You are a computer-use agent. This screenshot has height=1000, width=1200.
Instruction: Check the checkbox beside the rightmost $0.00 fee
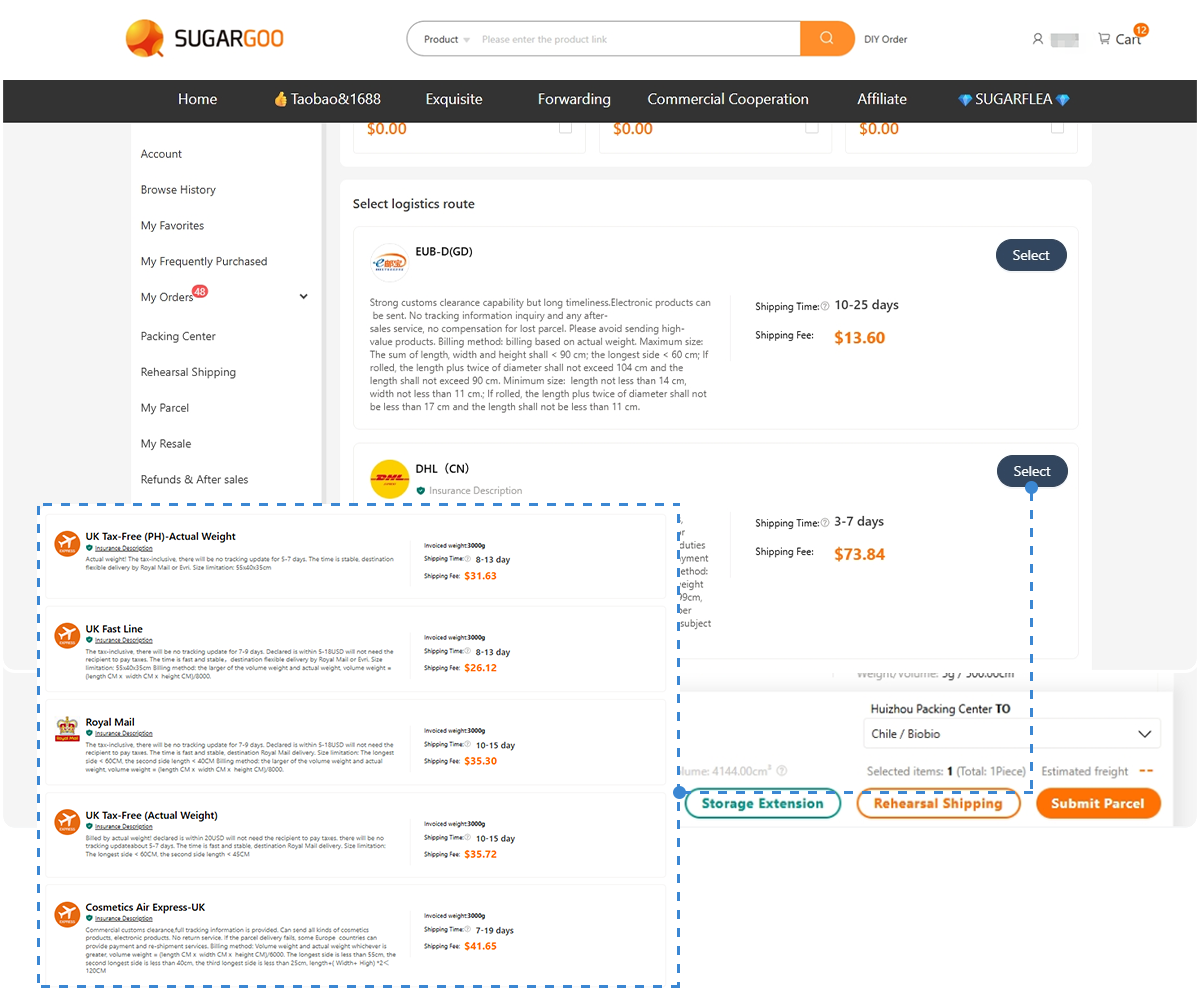click(x=1057, y=126)
